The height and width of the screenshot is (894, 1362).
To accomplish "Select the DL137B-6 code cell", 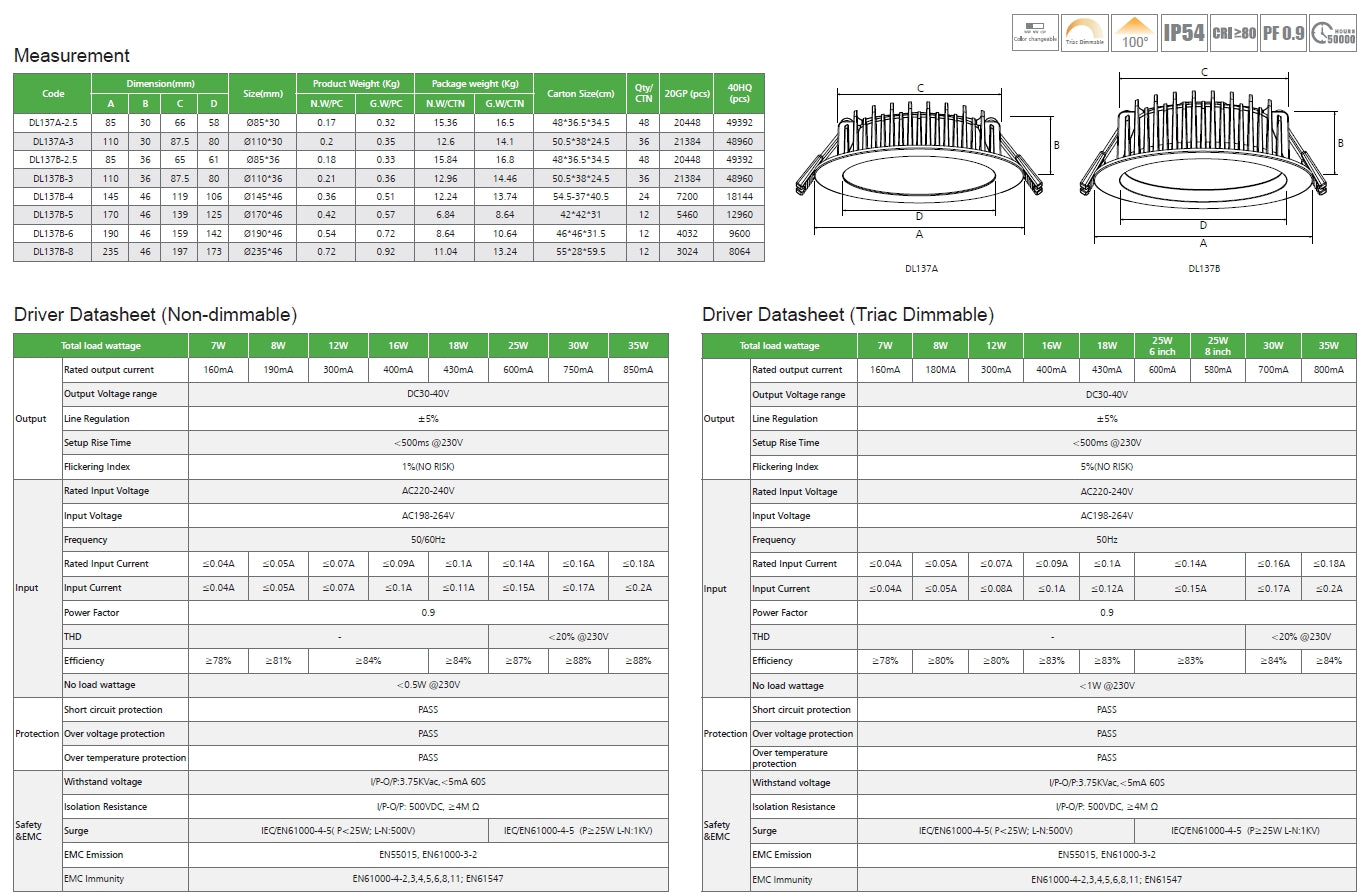I will point(52,233).
